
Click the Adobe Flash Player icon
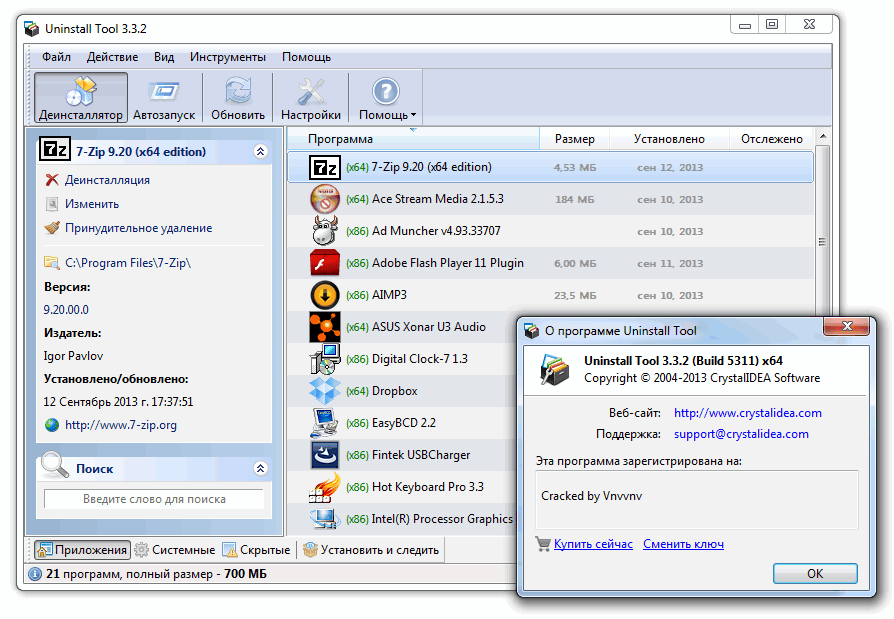325,263
